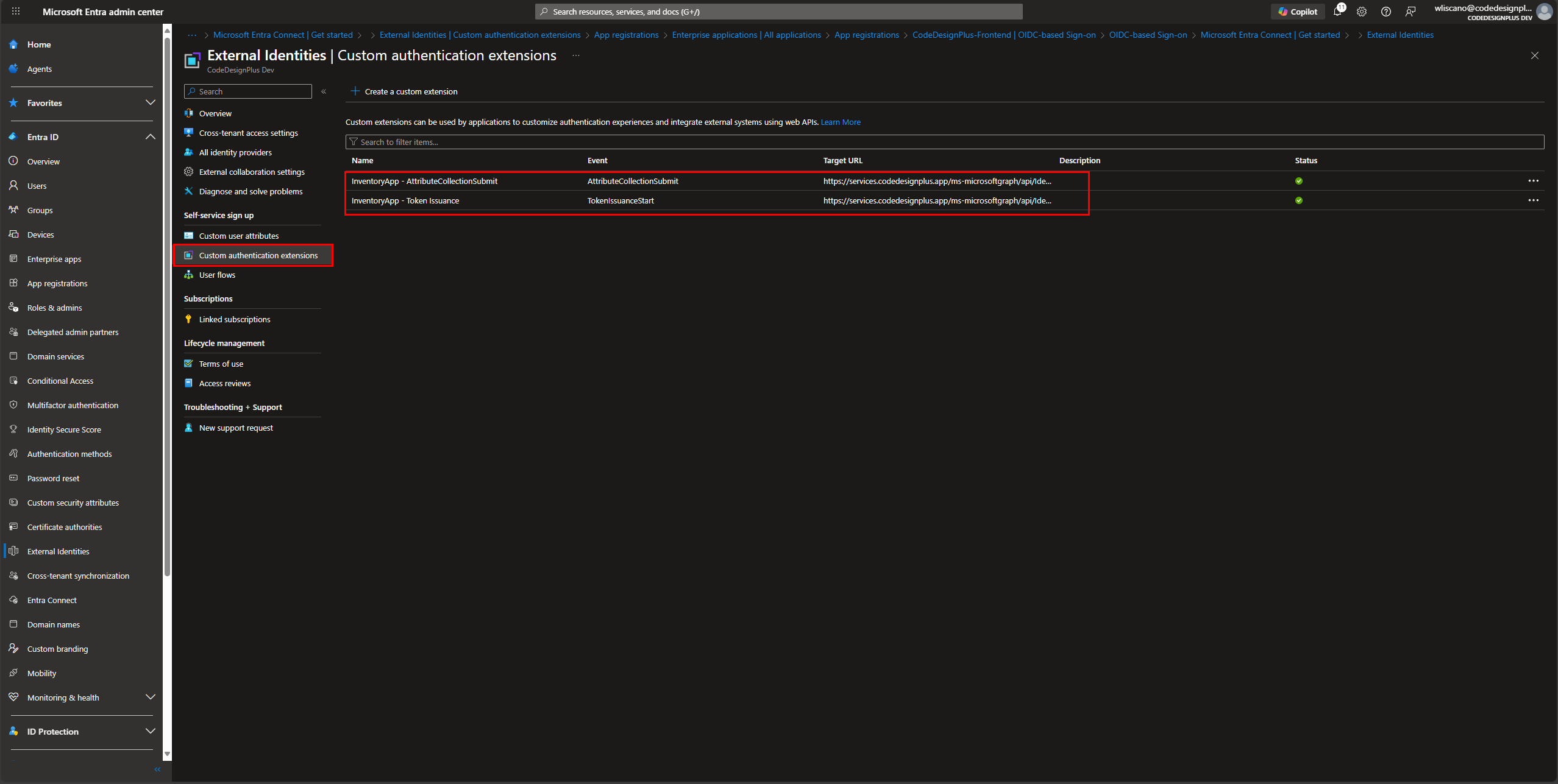The width and height of the screenshot is (1558, 784).
Task: Click the Roles & admins icon
Action: coord(13,308)
